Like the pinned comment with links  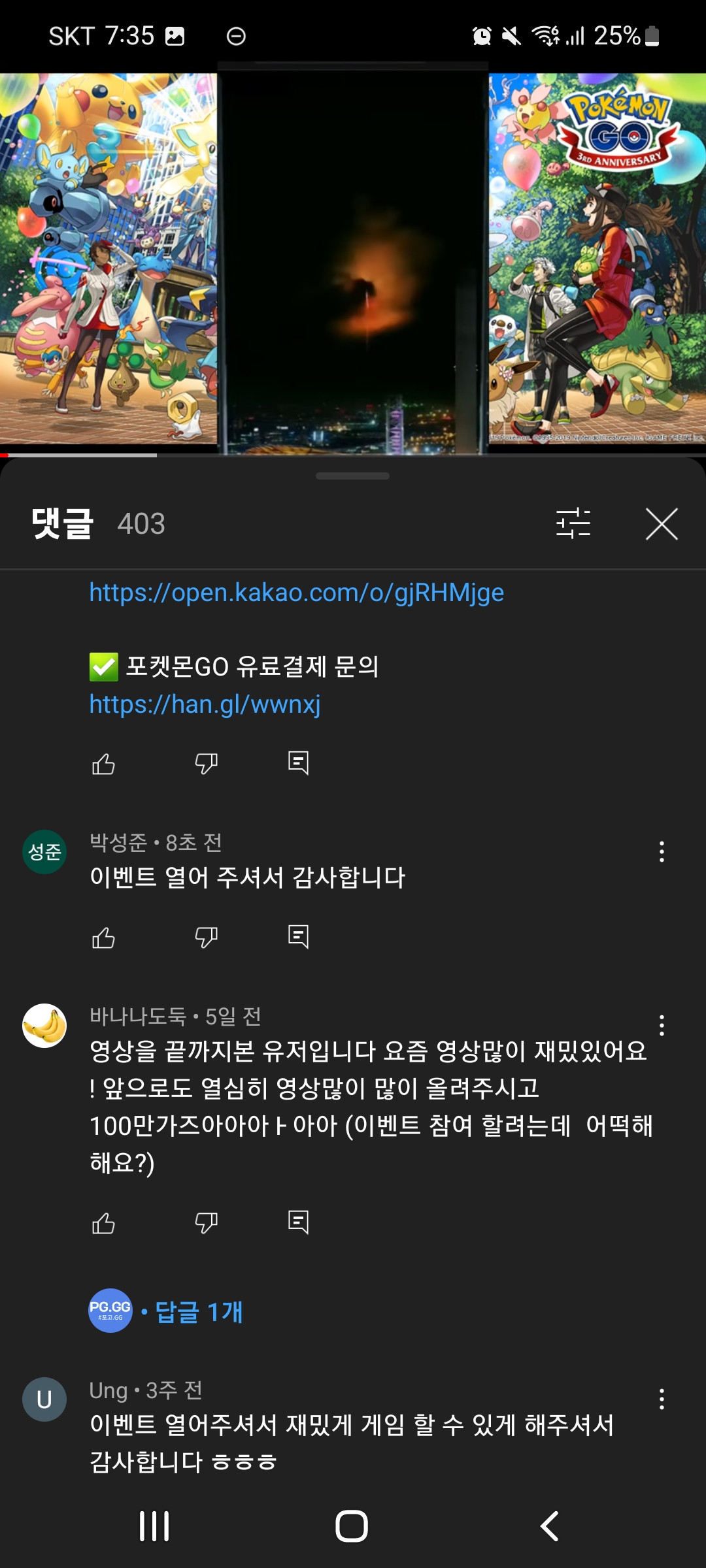(103, 763)
